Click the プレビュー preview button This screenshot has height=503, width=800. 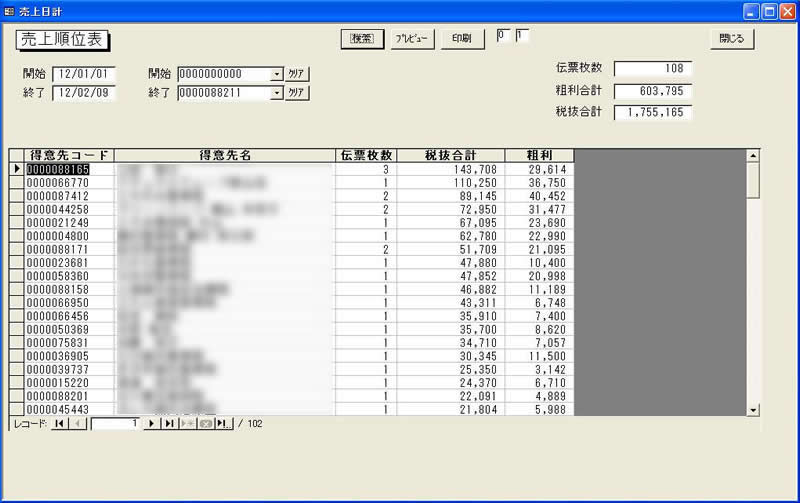411,39
